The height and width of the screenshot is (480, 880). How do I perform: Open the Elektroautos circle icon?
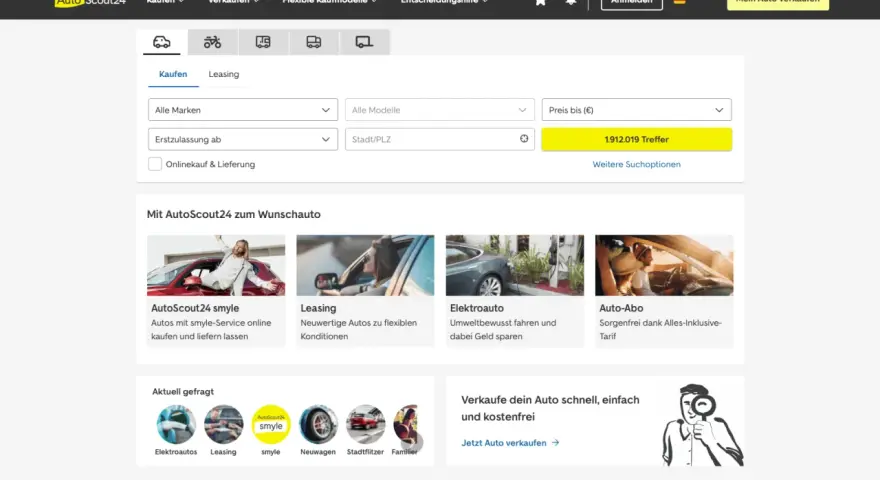pyautogui.click(x=176, y=424)
